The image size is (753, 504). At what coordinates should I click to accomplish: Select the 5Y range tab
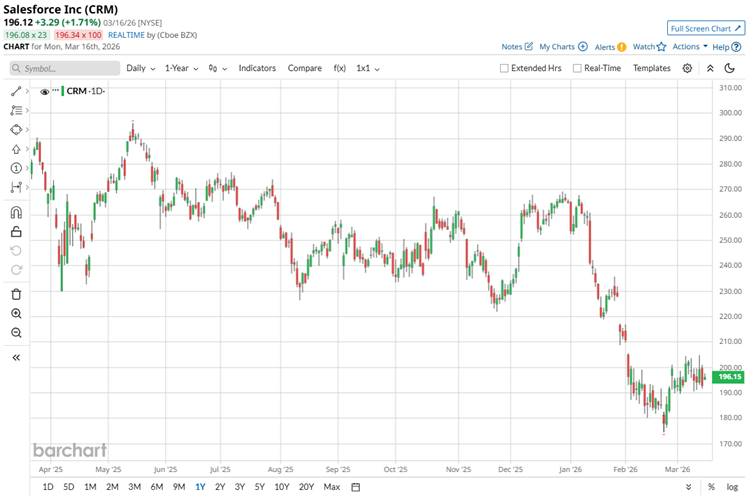point(260,487)
